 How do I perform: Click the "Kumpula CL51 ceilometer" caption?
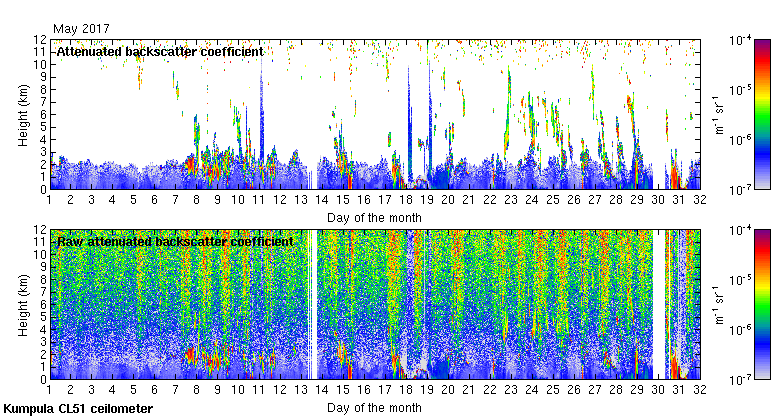click(78, 409)
